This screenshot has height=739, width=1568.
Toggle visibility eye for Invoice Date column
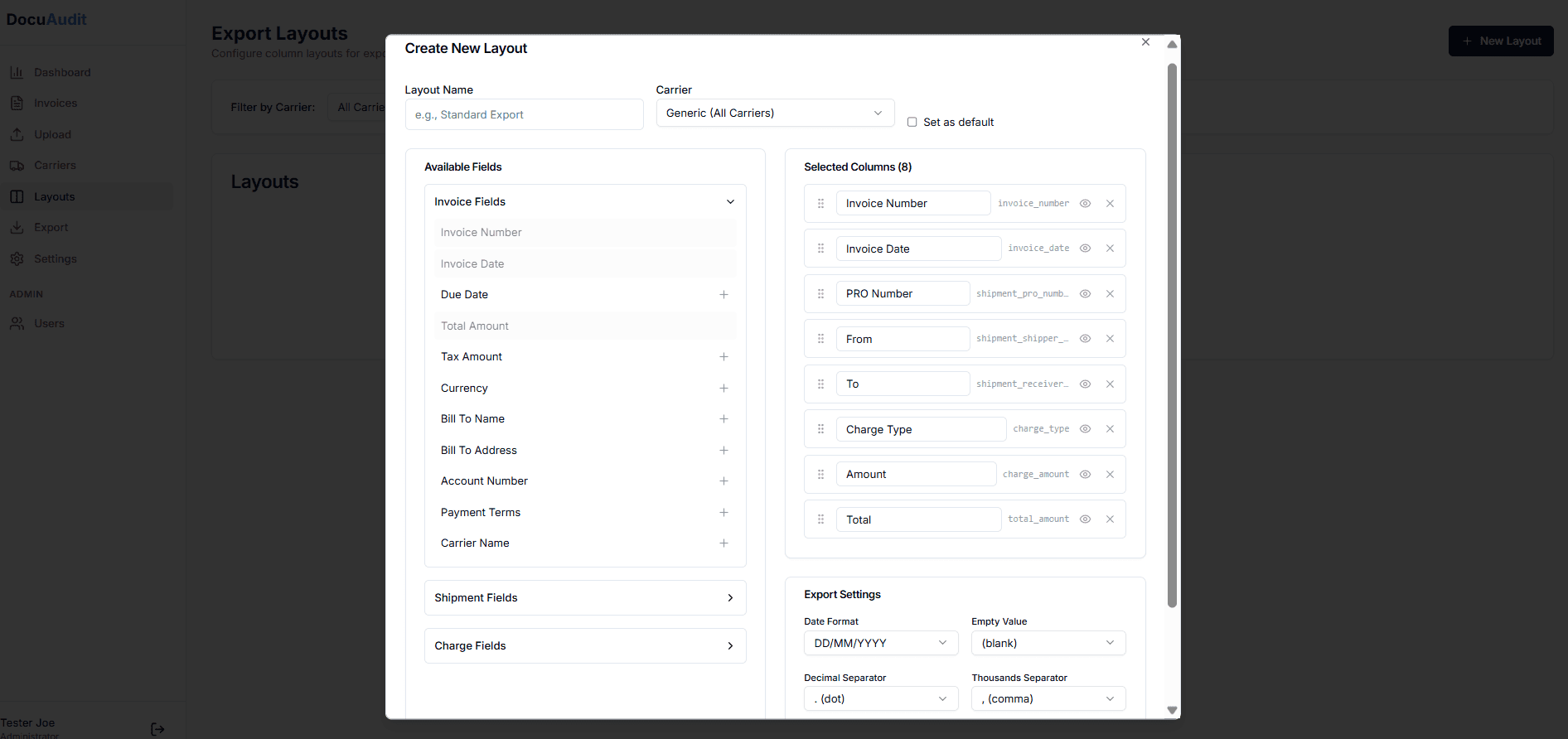point(1085,249)
